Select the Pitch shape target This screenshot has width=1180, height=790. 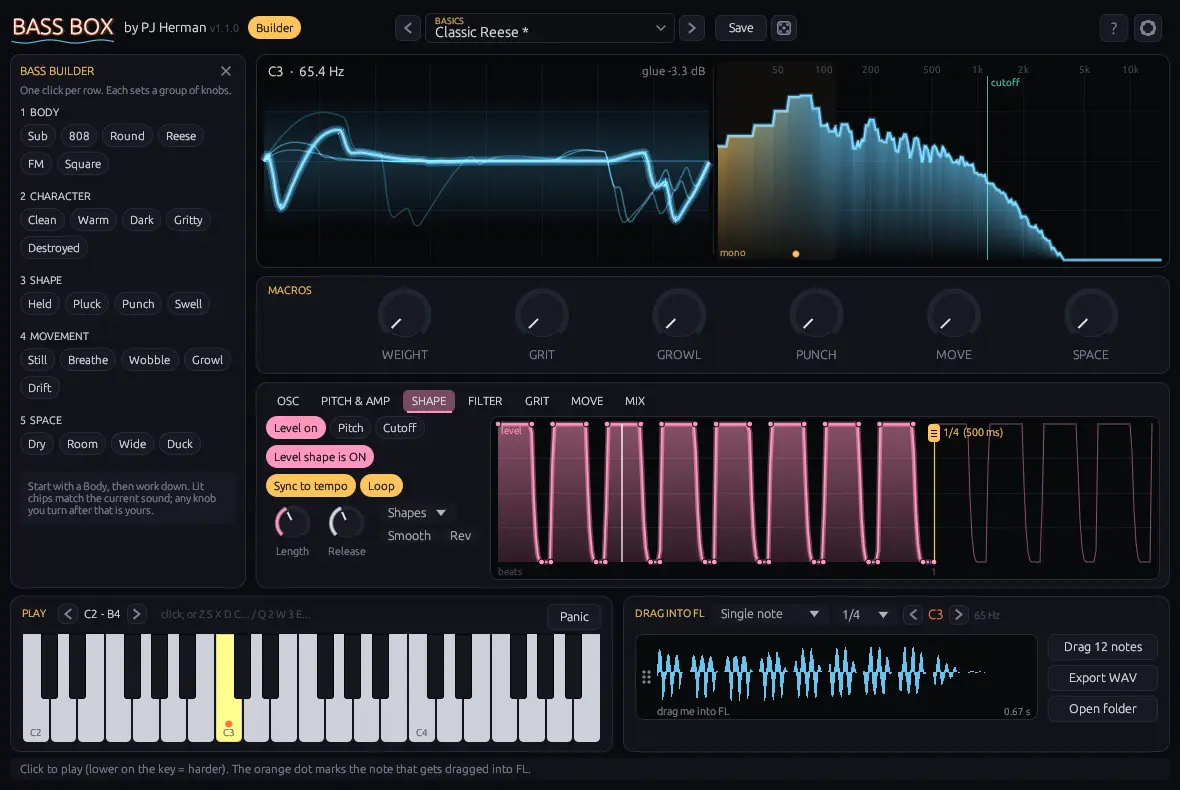coord(350,428)
